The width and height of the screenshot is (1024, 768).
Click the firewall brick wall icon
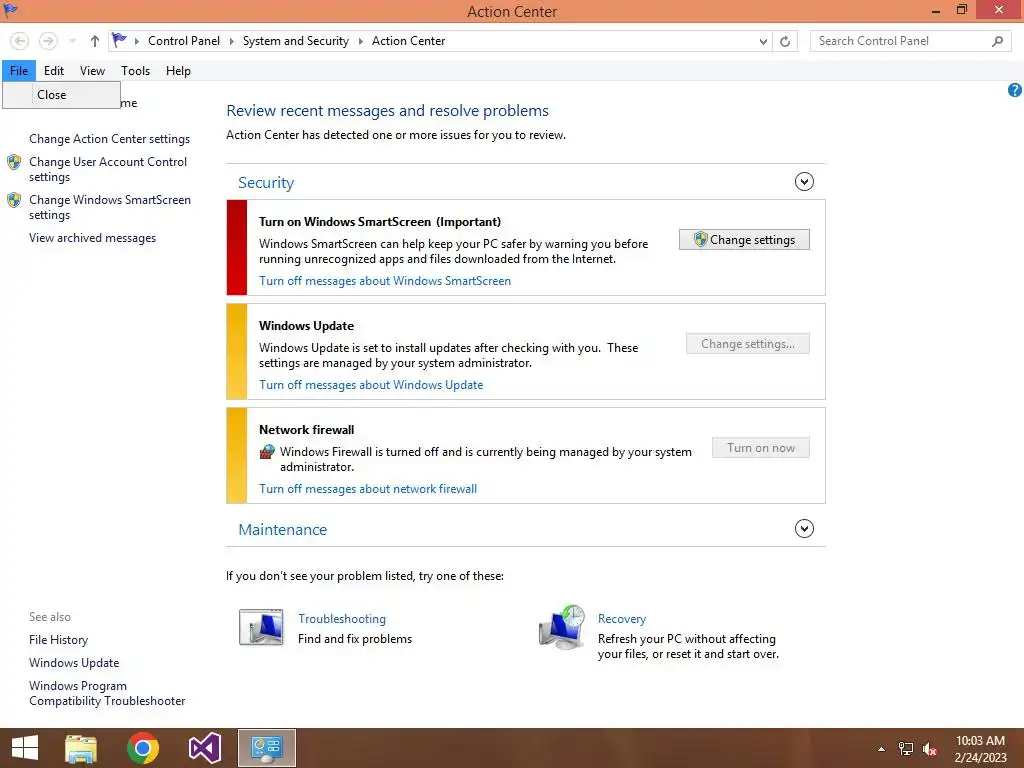pyautogui.click(x=267, y=451)
